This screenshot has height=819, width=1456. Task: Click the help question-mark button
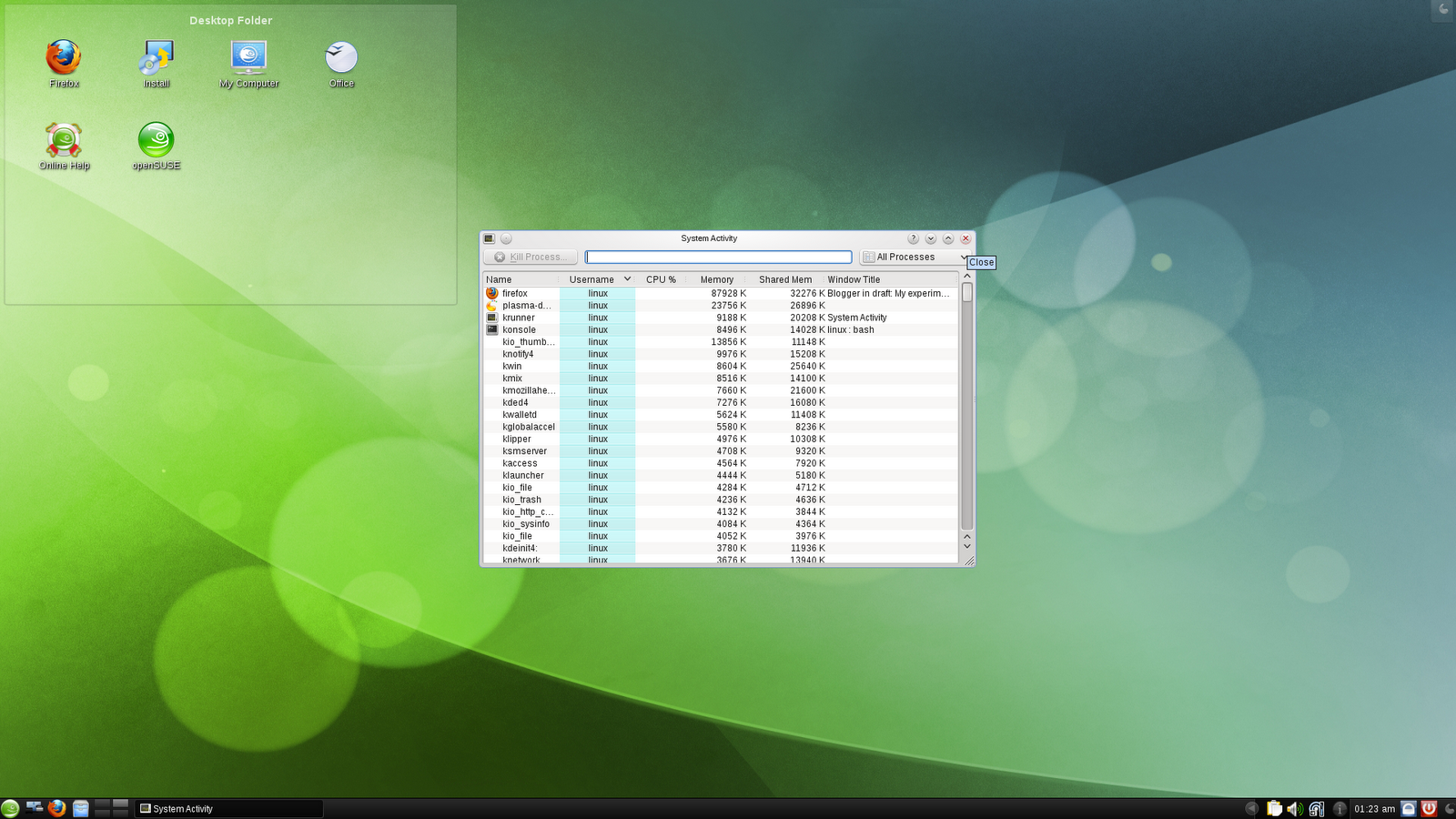[913, 238]
